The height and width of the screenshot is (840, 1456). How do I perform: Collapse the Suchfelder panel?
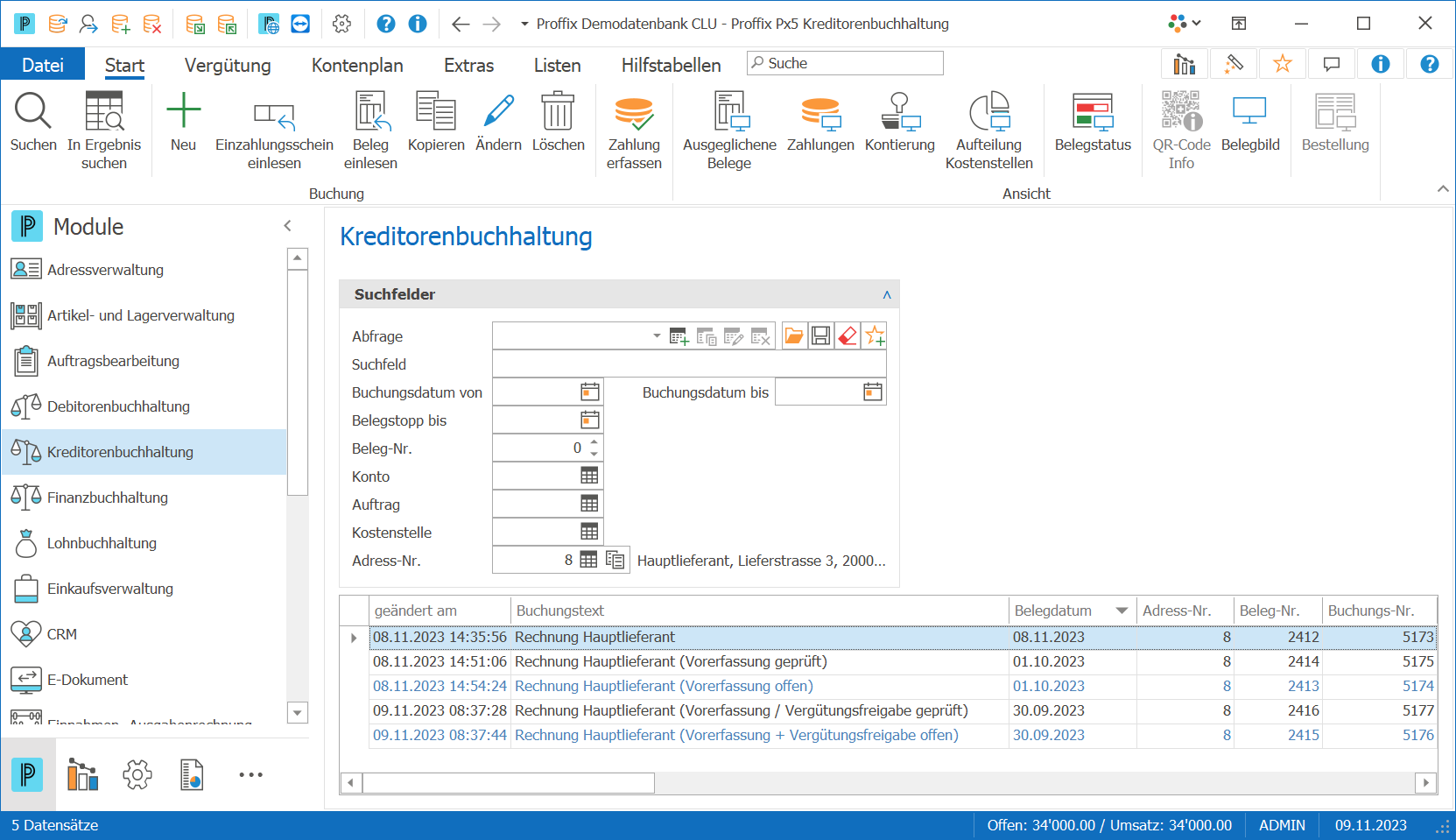pyautogui.click(x=887, y=294)
